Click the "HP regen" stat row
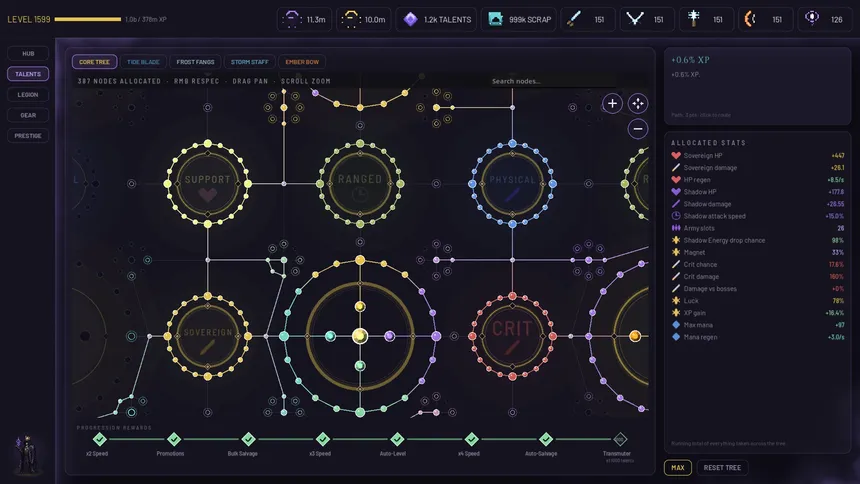The height and width of the screenshot is (484, 860). coord(757,179)
